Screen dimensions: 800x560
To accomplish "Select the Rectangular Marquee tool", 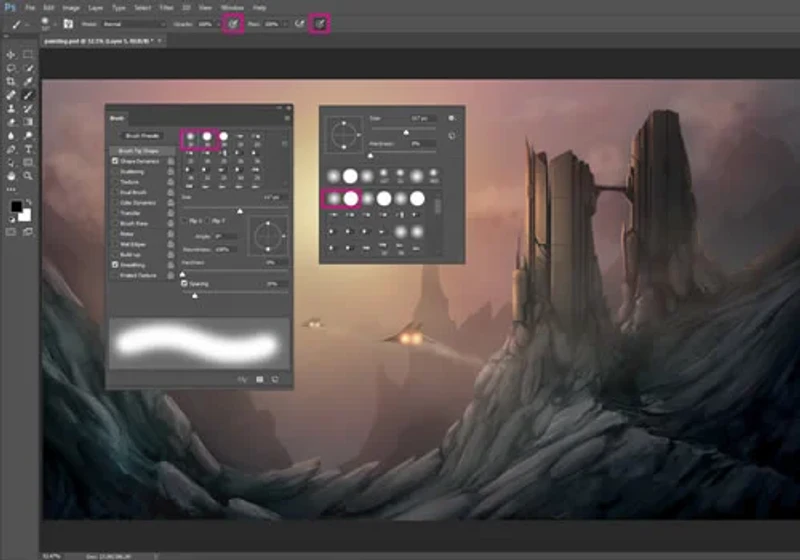I will click(28, 55).
